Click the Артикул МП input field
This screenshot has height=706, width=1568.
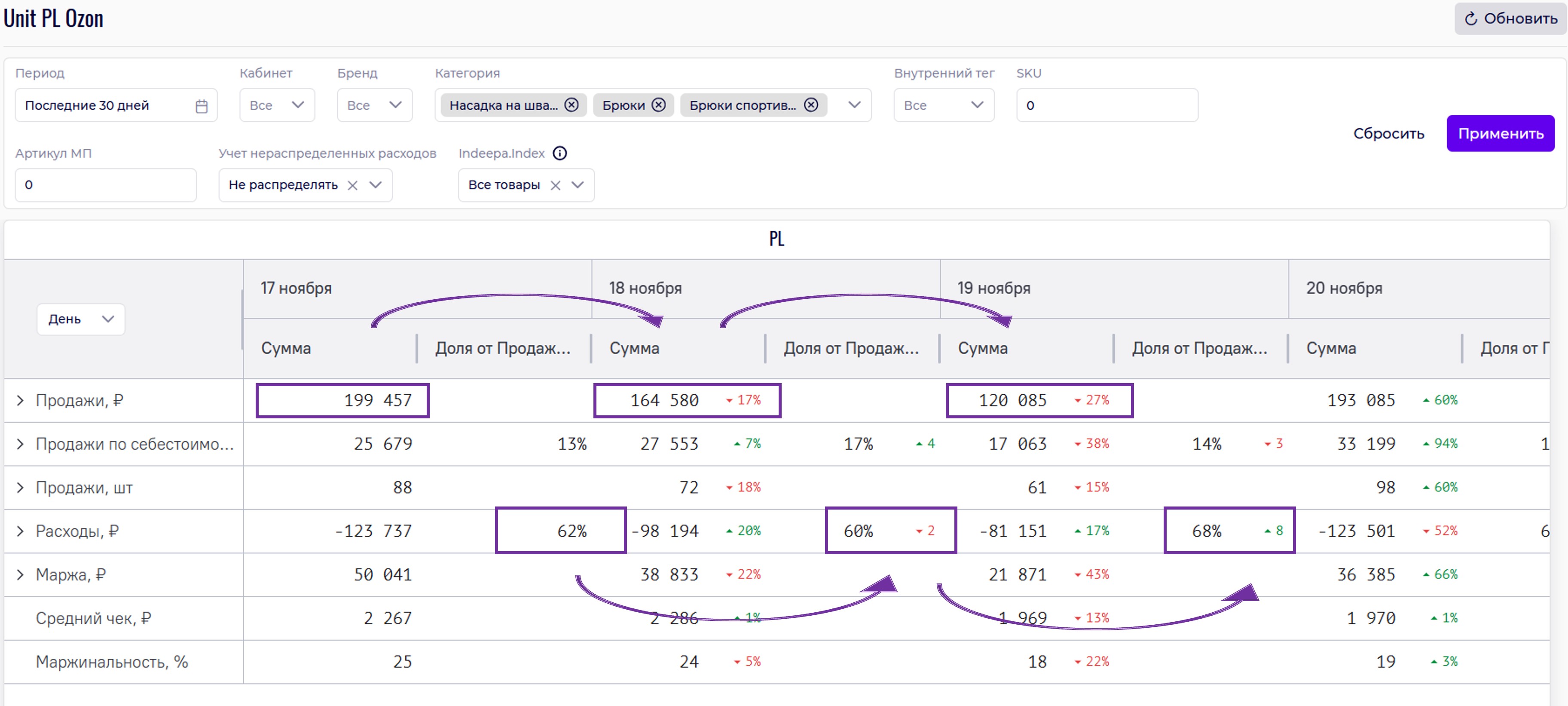pos(105,185)
